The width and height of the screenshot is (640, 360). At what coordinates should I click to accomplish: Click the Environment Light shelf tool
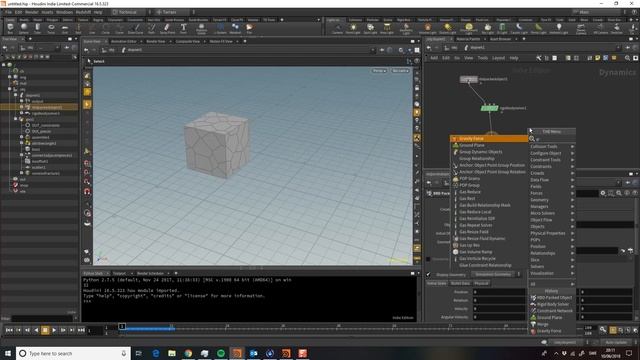pyautogui.click(x=469, y=28)
